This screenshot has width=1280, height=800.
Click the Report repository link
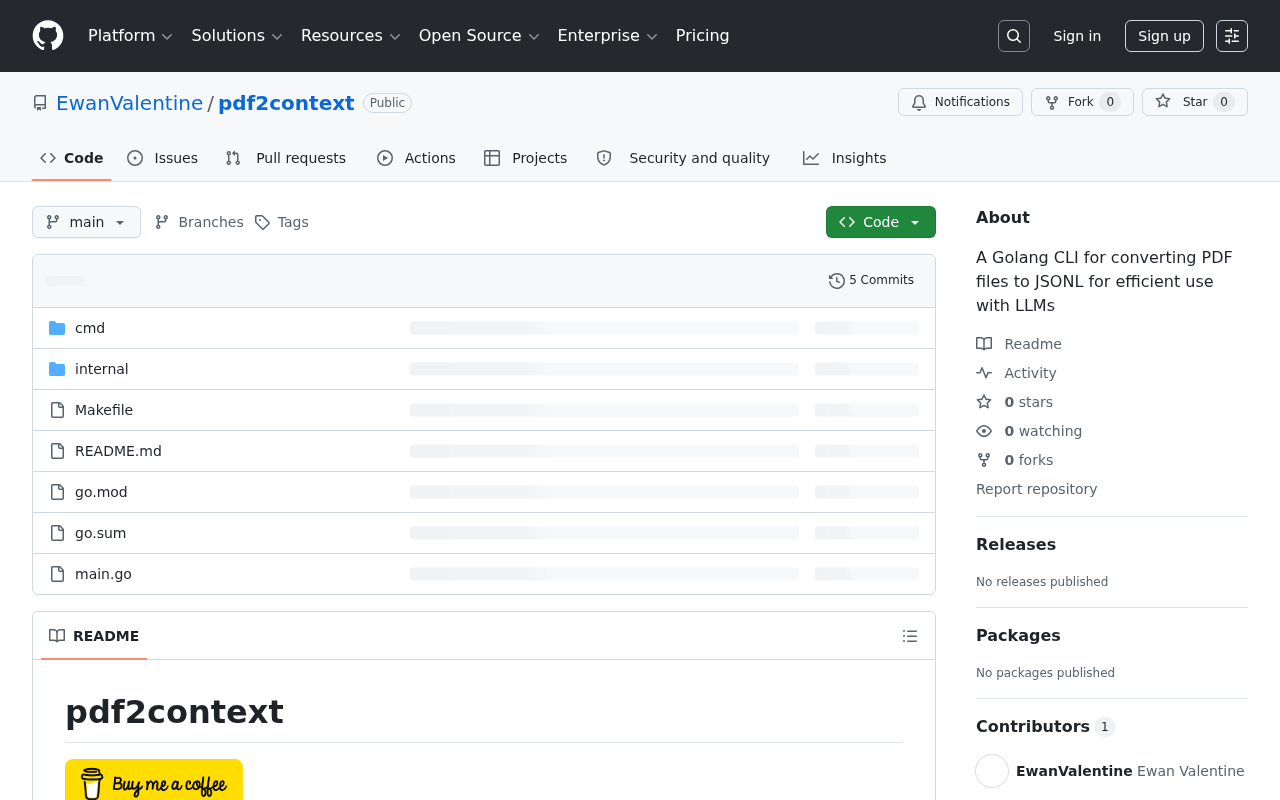click(1036, 489)
